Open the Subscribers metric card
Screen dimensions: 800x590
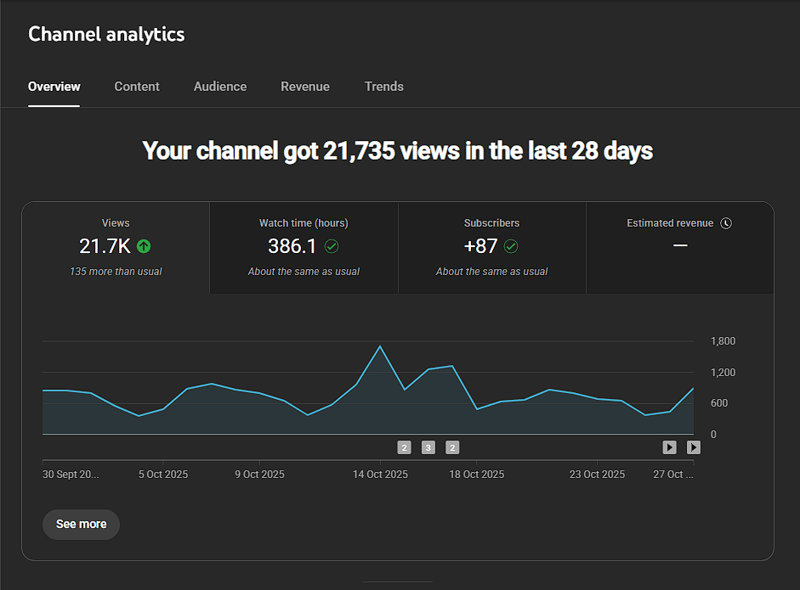492,248
